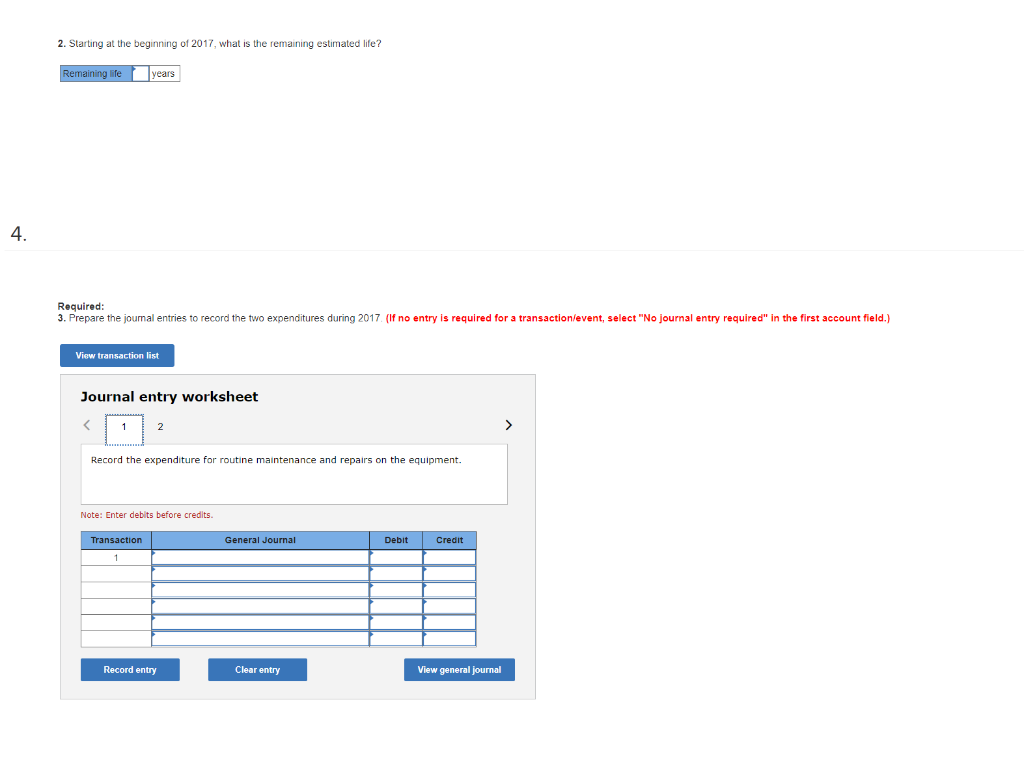Image resolution: width=1024 pixels, height=784 pixels.
Task: Click the left navigation chevron in journal worksheet
Action: coord(86,425)
